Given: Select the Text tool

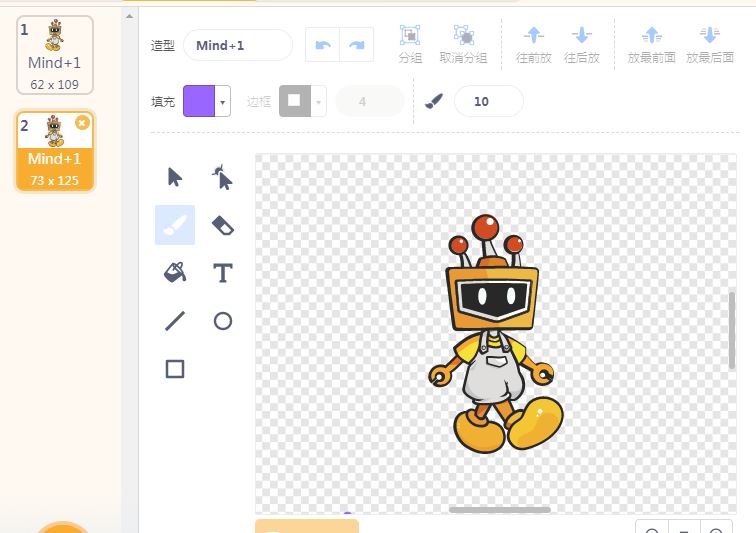Looking at the screenshot, I should [222, 273].
